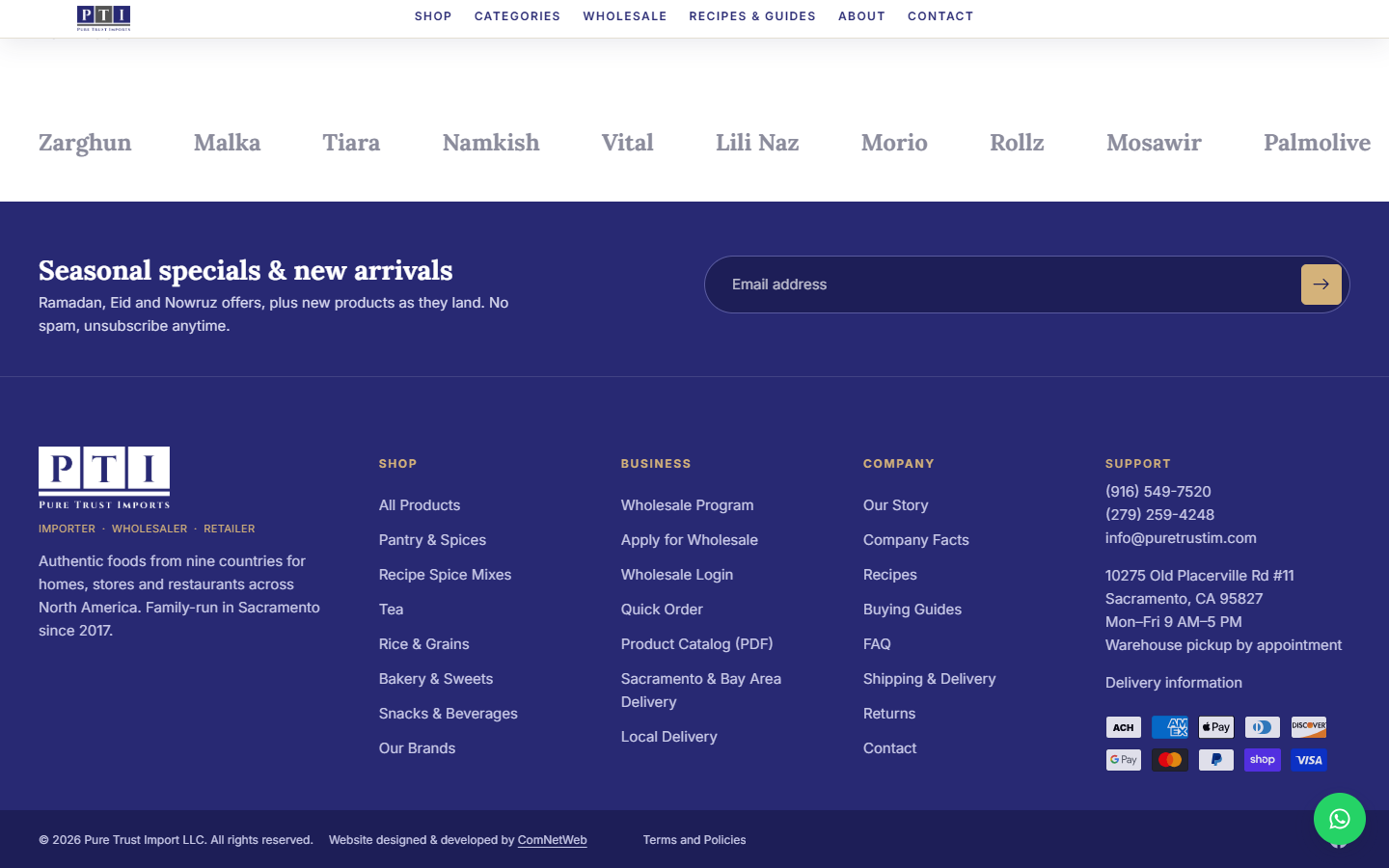Select the Tiara brand
Screen dimensions: 1389x868
click(x=351, y=143)
